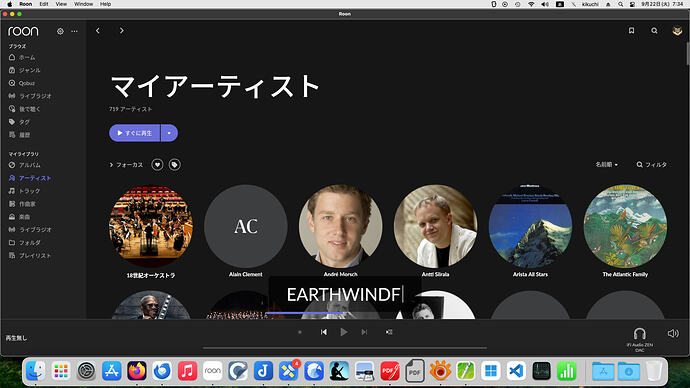Click the すぐに再生 play now button
Image resolution: width=690 pixels, height=388 pixels.
coord(135,133)
